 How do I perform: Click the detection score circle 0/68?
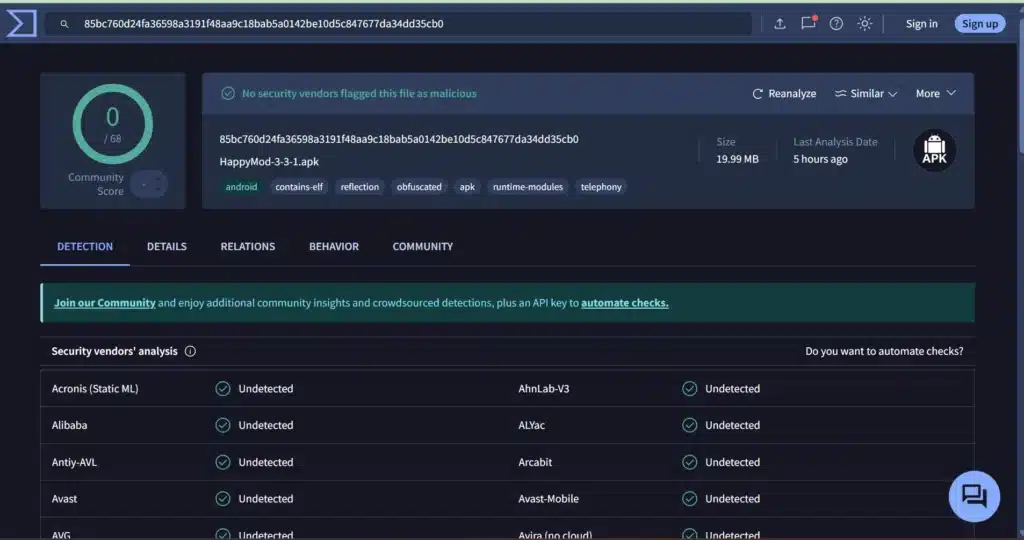(x=112, y=124)
